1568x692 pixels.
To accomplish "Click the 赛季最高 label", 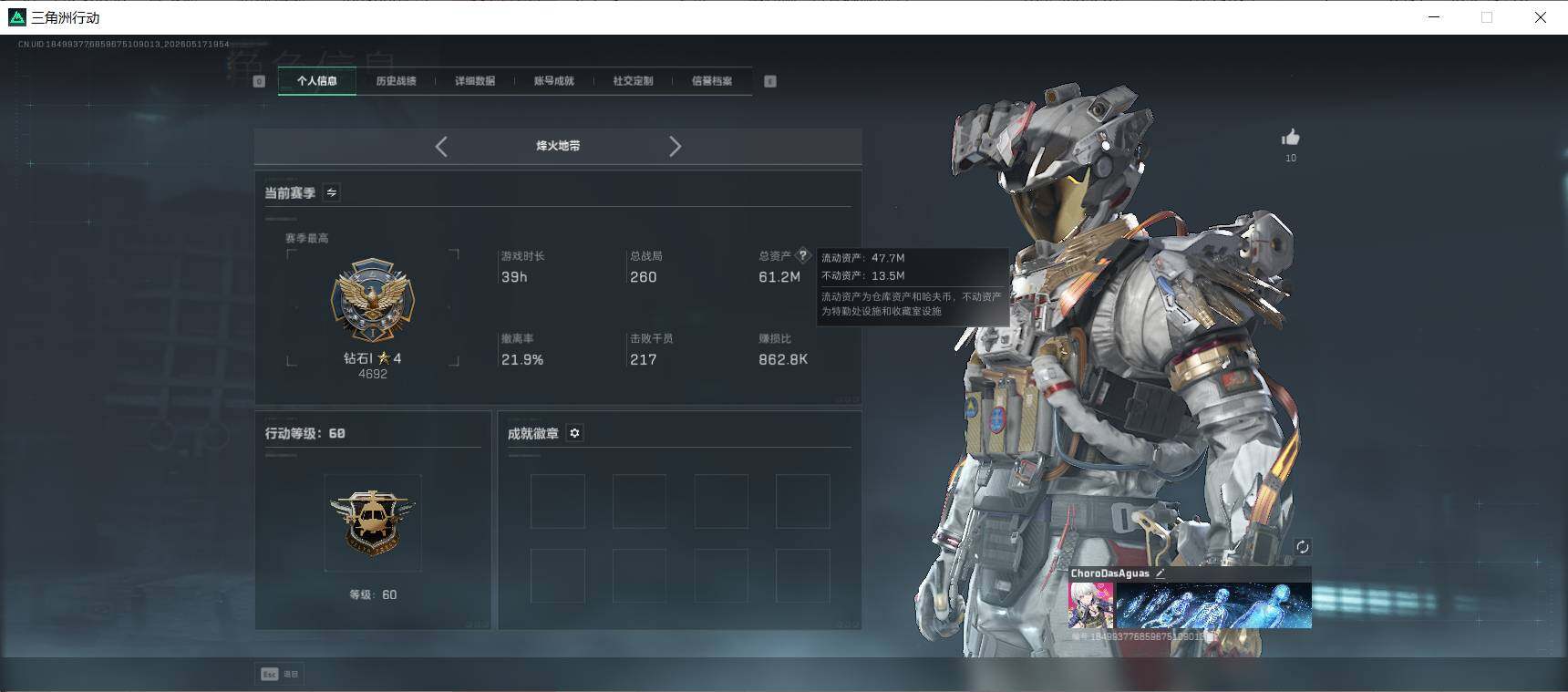I will tap(306, 238).
